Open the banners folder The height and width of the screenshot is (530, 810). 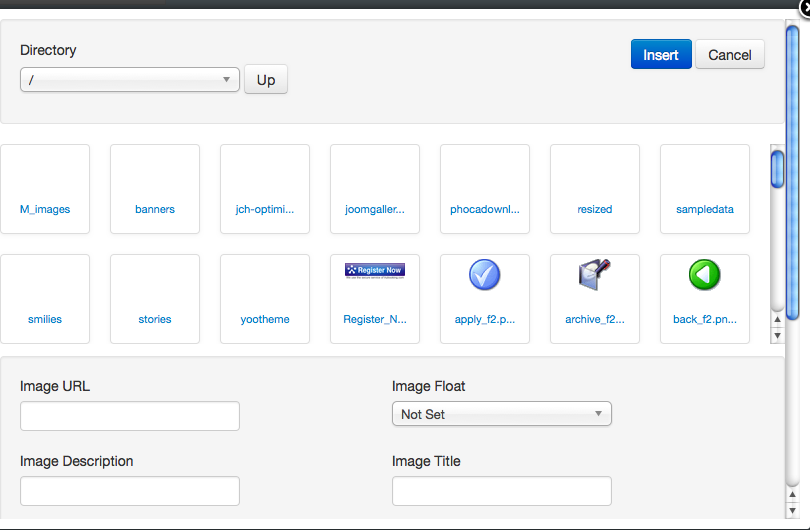tap(155, 190)
